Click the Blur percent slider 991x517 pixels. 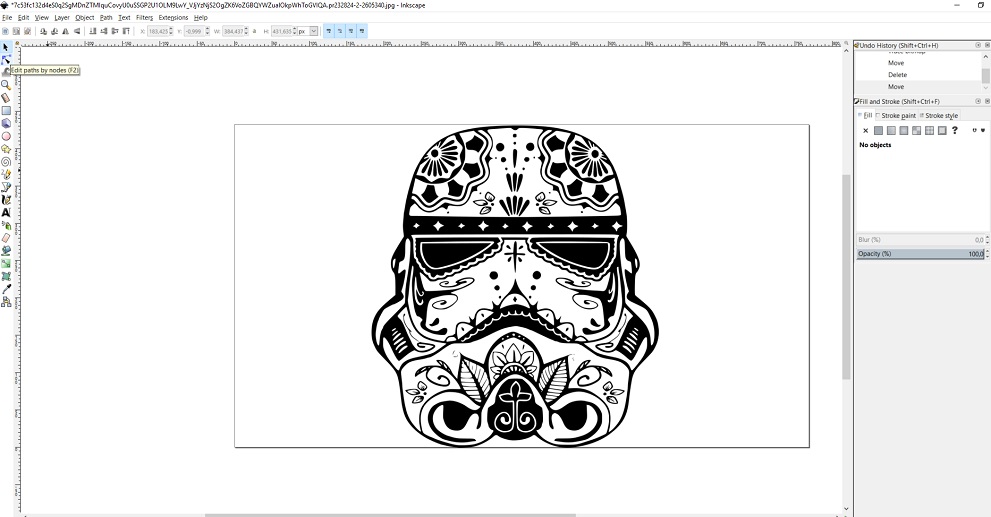(920, 240)
